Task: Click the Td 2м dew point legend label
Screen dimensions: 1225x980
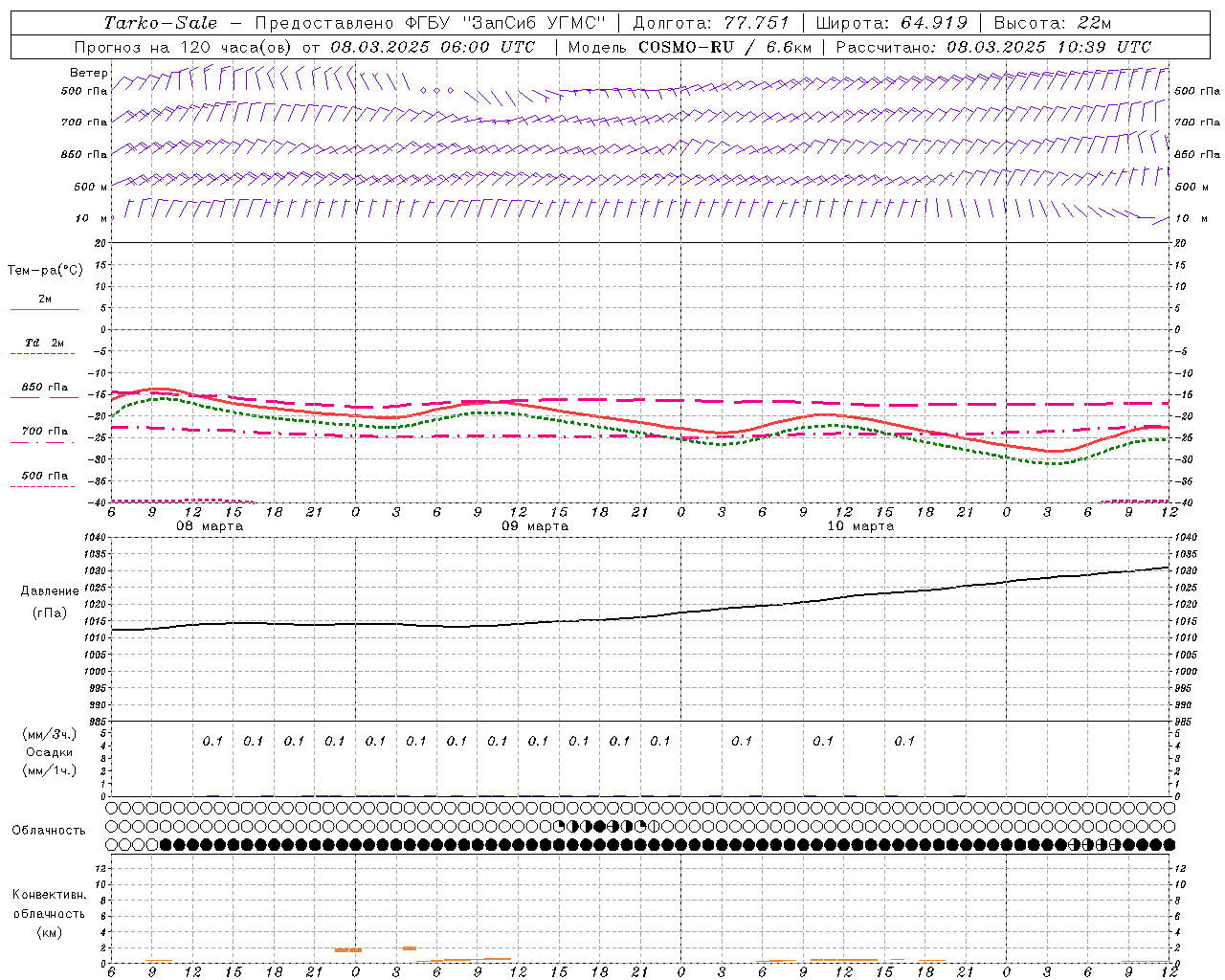Action: tap(45, 343)
